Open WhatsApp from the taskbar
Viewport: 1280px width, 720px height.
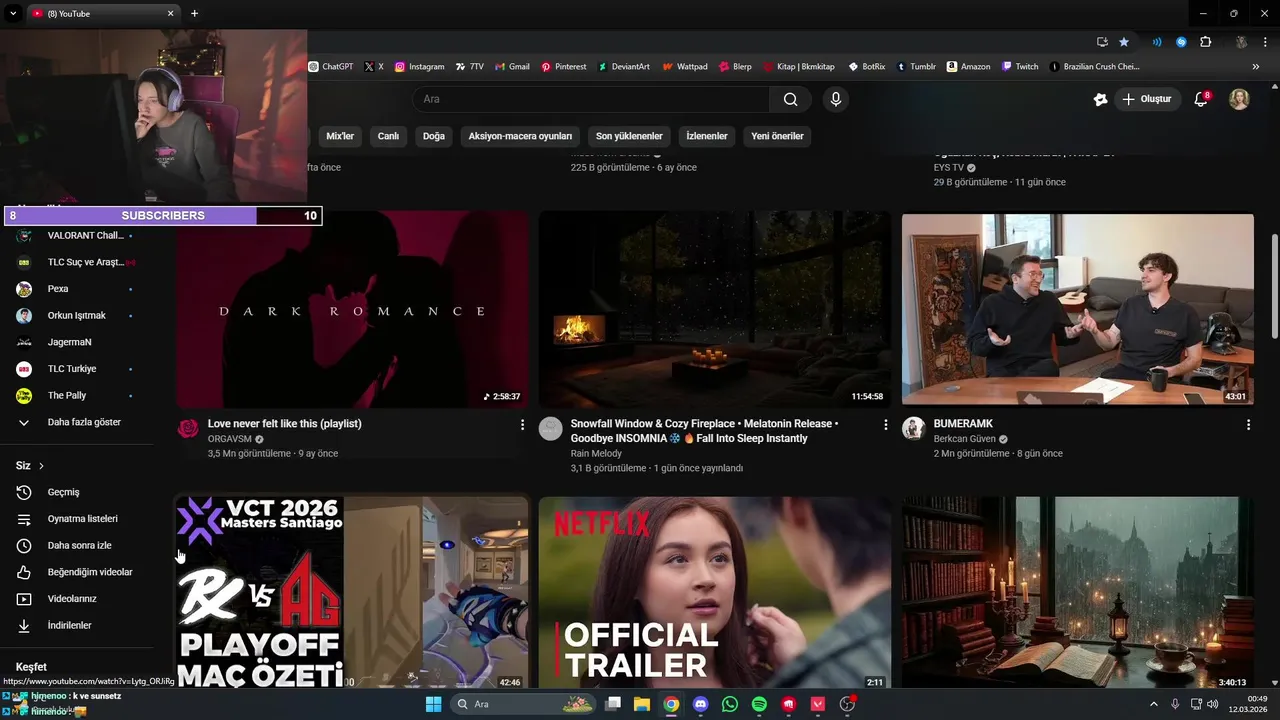729,704
